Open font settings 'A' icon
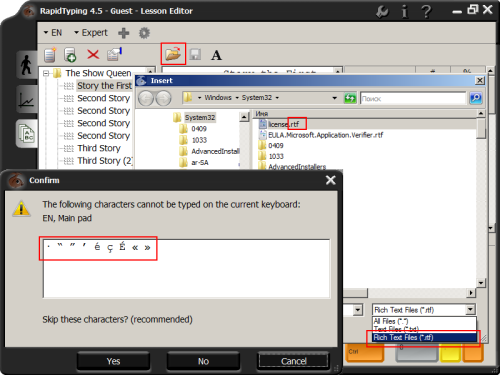 216,55
